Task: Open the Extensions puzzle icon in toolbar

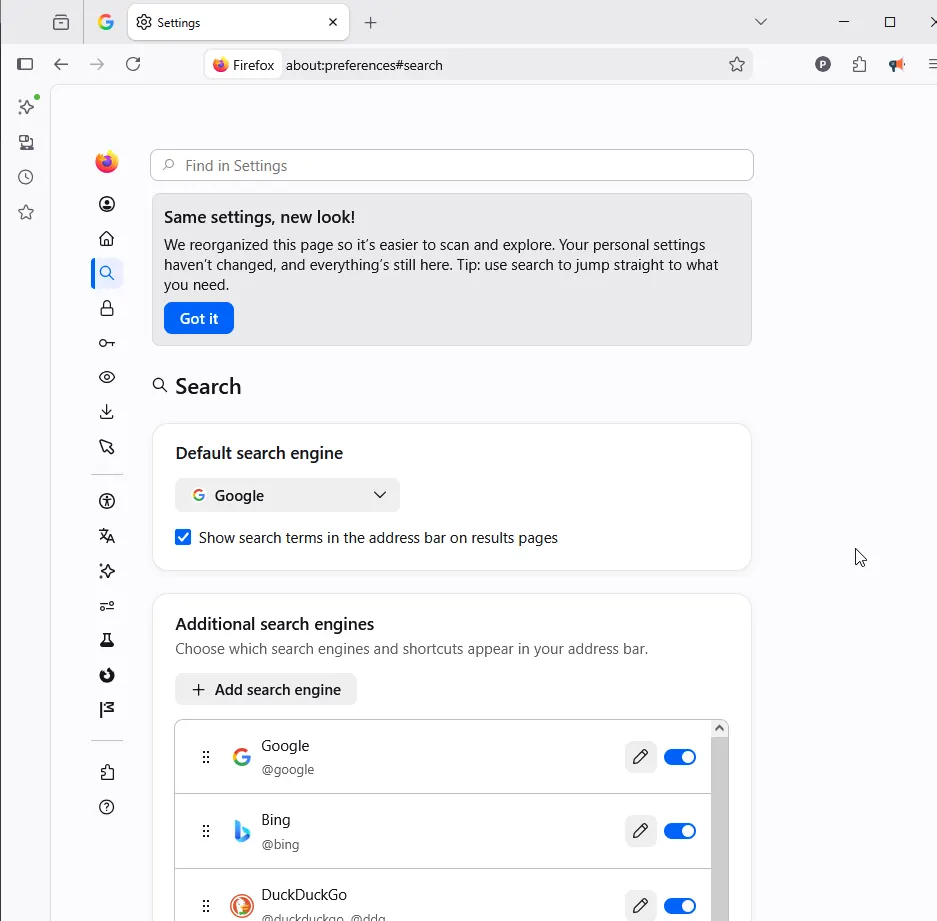Action: [859, 64]
